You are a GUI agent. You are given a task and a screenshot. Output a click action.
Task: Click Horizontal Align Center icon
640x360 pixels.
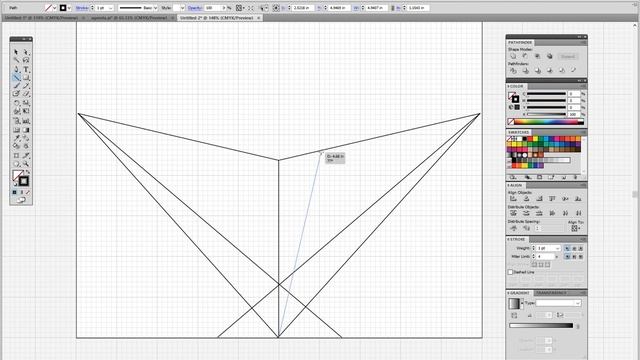(x=527, y=199)
